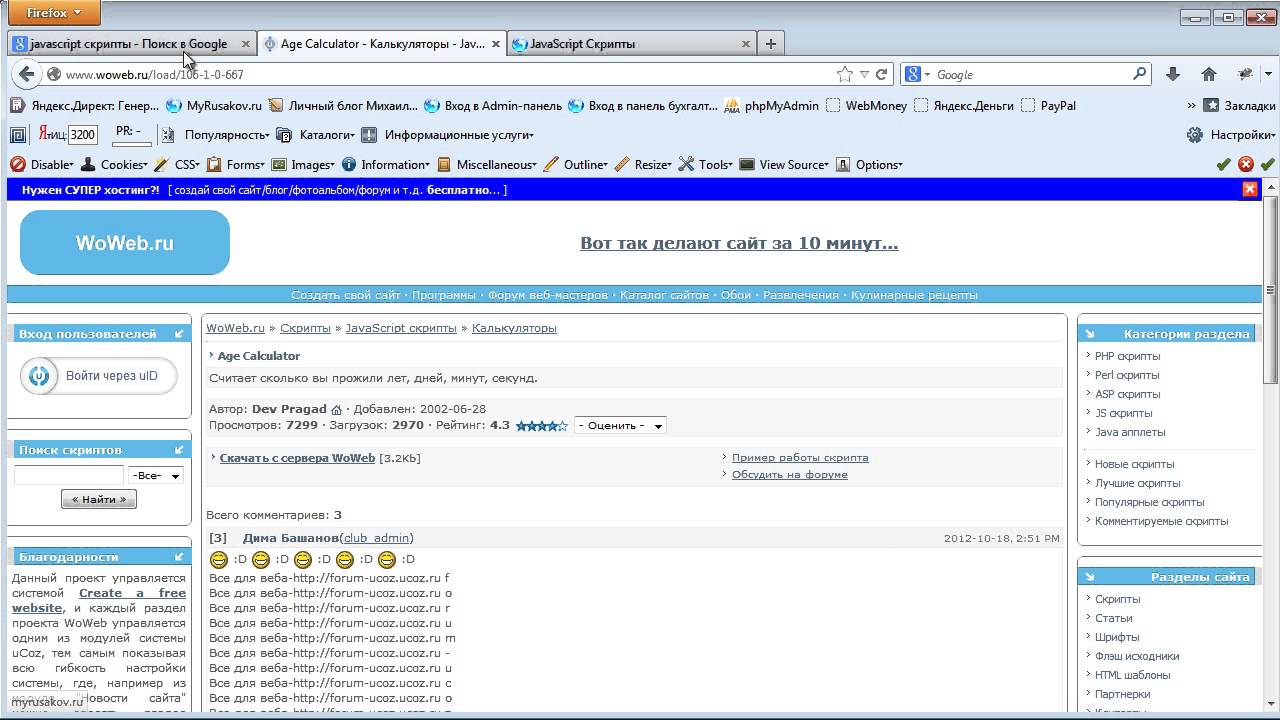1280x720 pixels.
Task: Open the club_admin user link
Action: 377,538
